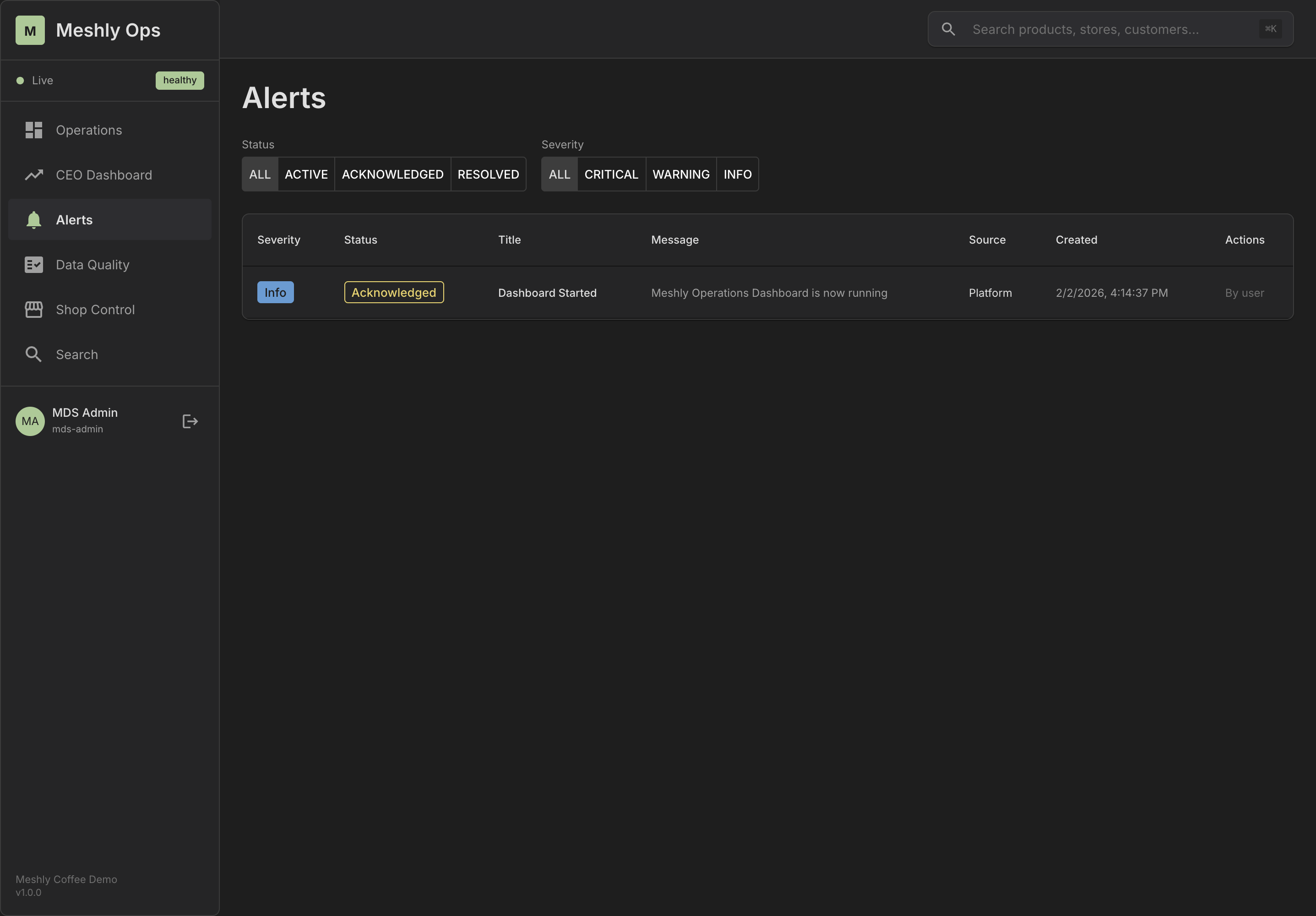The height and width of the screenshot is (916, 1316).
Task: Click the logout icon beside MDS Admin
Action: point(190,421)
